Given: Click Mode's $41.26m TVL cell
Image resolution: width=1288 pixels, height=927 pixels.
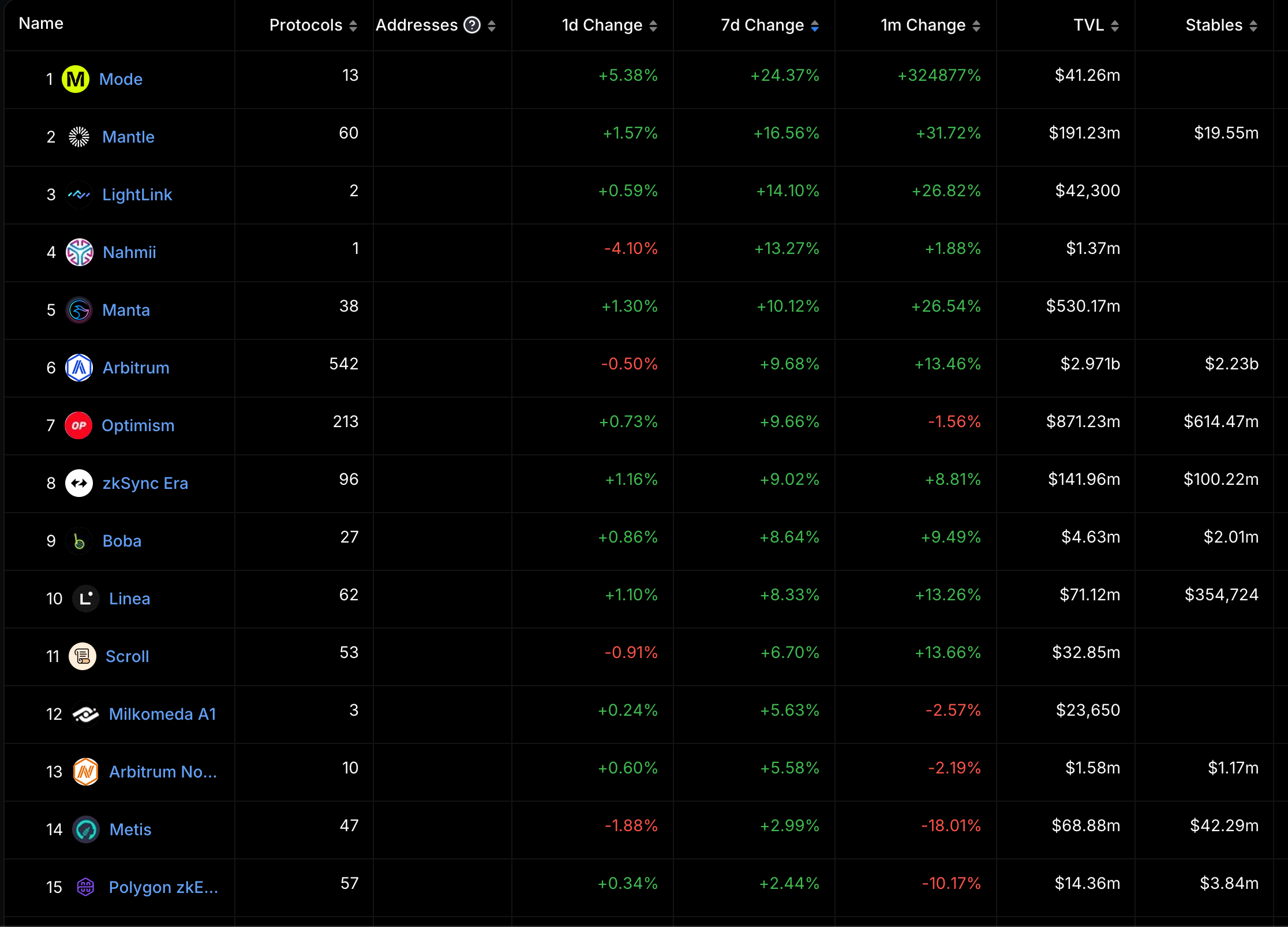Looking at the screenshot, I should tap(1087, 76).
